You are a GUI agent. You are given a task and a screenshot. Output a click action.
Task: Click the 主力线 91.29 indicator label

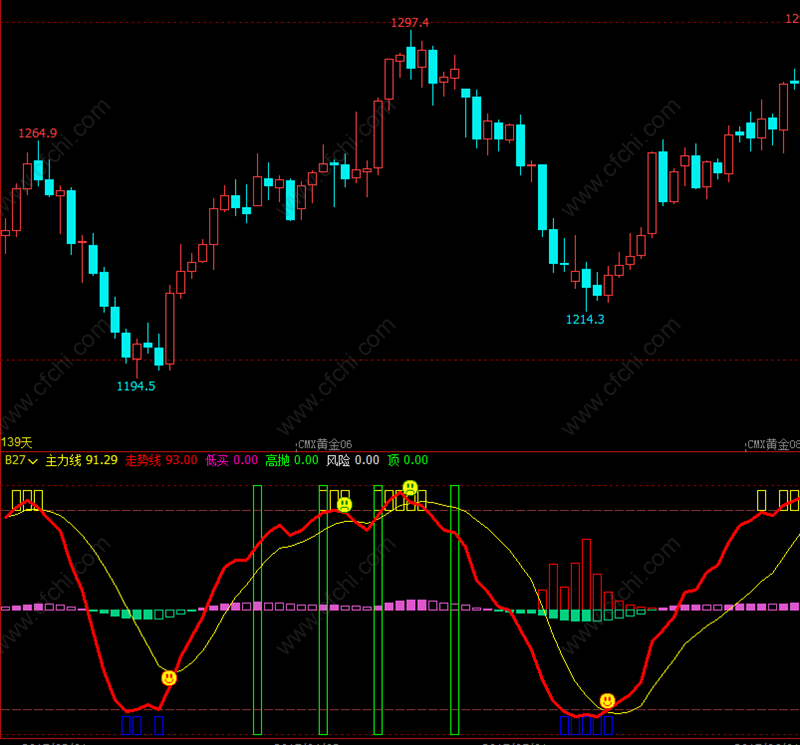pyautogui.click(x=82, y=460)
